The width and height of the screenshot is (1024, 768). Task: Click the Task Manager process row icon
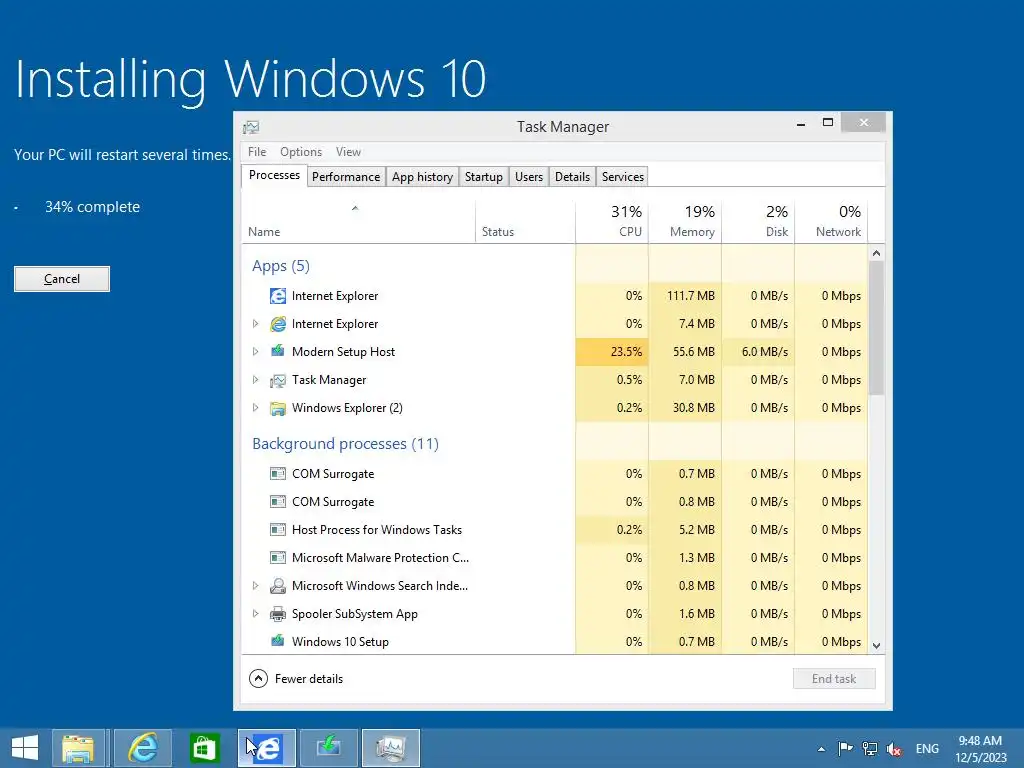278,380
